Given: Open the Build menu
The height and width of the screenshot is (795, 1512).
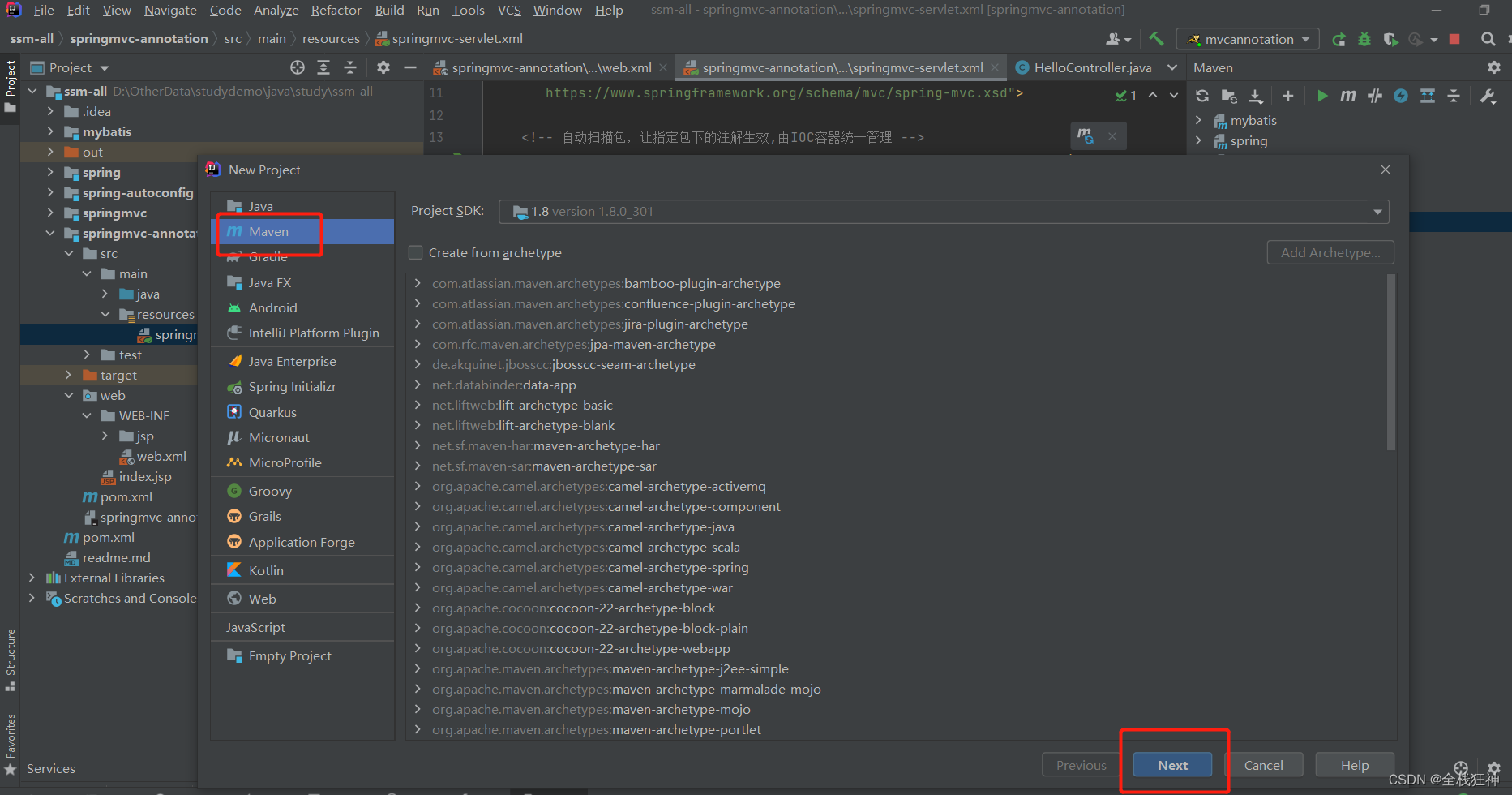Looking at the screenshot, I should [389, 10].
